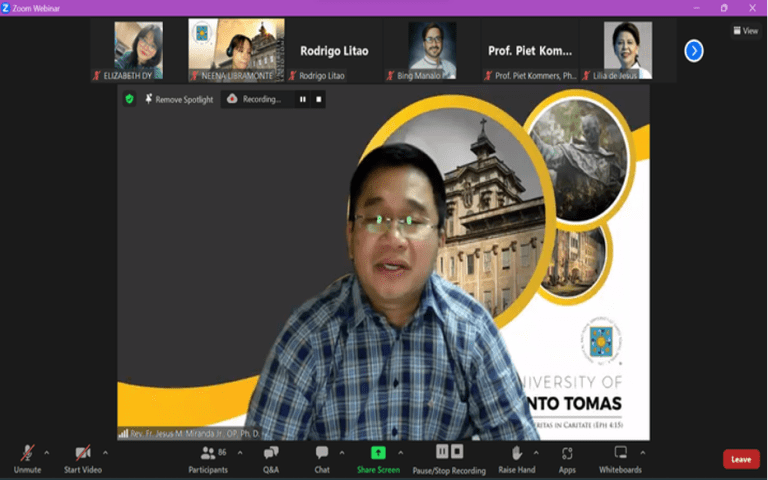Click muted mic icon on Lilia de Jesus tile
Viewport: 768px width, 480px height.
586,75
